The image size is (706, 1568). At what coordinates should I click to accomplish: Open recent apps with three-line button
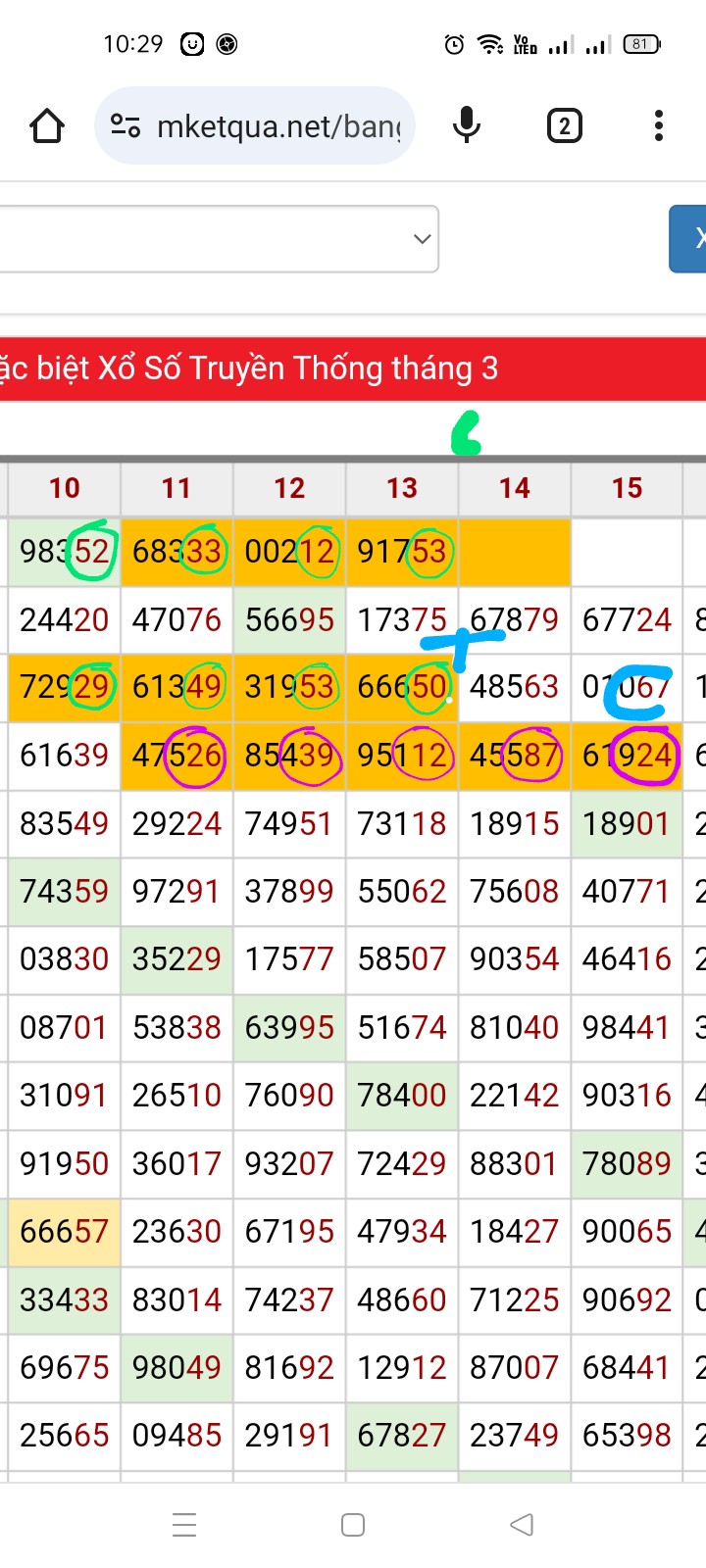184,1525
